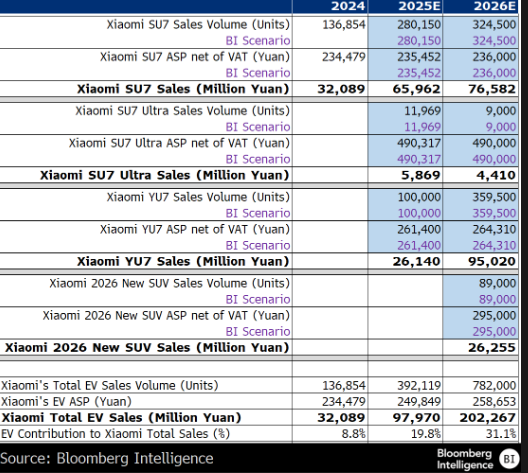528x473 pixels.
Task: Select the 65,962 SU7 sales figure
Action: pos(416,89)
